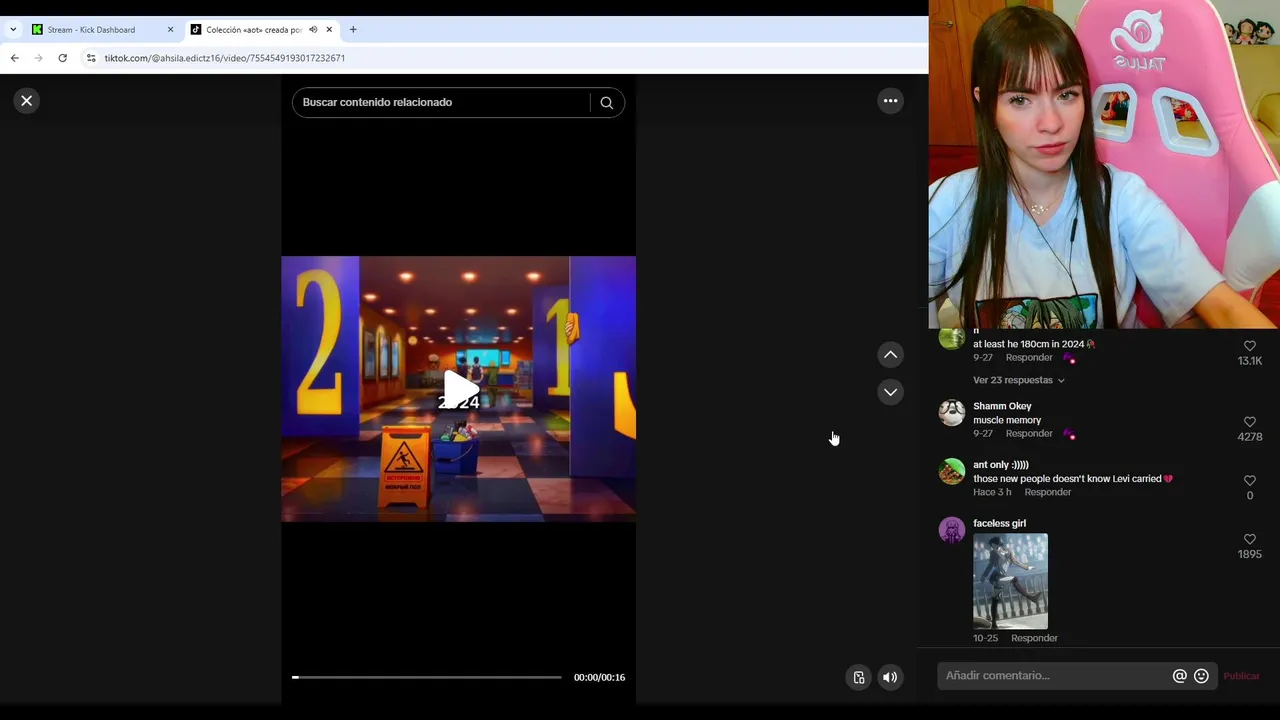Image resolution: width=1280 pixels, height=720 pixels.
Task: Reply to the '180cm in 2024' comment
Action: tap(1029, 358)
